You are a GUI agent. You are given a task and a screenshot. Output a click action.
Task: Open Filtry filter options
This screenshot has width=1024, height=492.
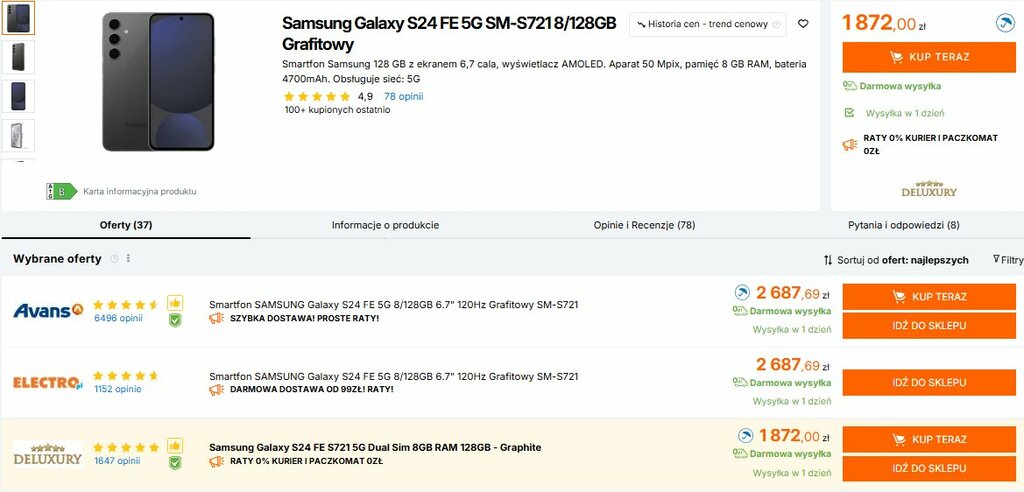pos(1007,260)
